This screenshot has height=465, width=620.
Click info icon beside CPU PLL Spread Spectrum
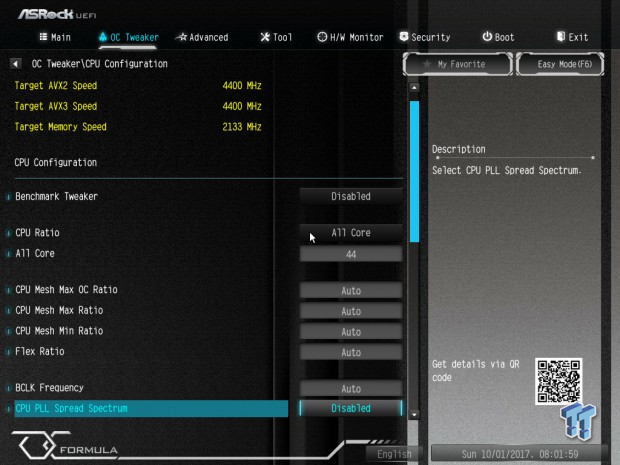point(8,408)
